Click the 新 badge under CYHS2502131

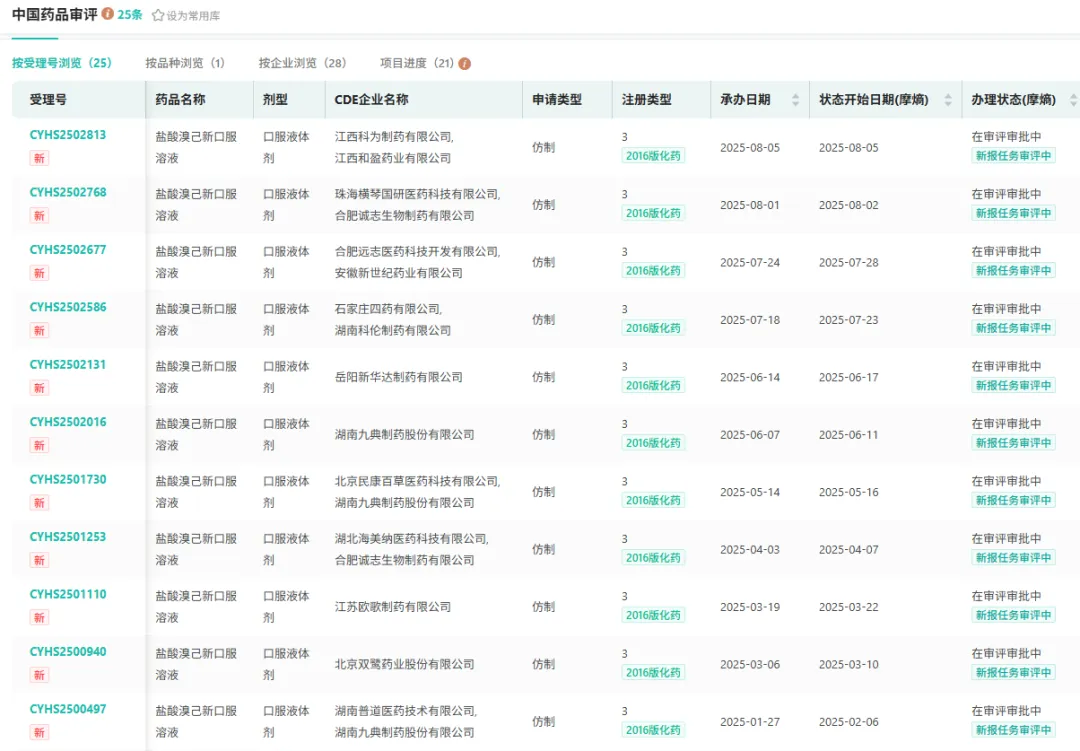point(39,388)
